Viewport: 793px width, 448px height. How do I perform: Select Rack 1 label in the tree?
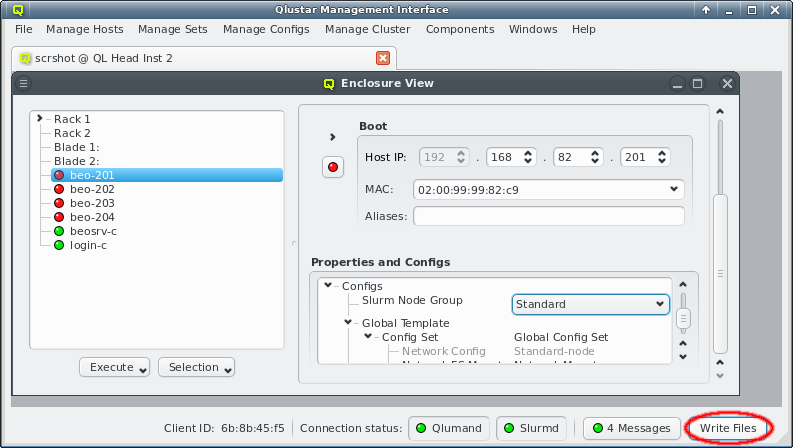pyautogui.click(x=72, y=119)
